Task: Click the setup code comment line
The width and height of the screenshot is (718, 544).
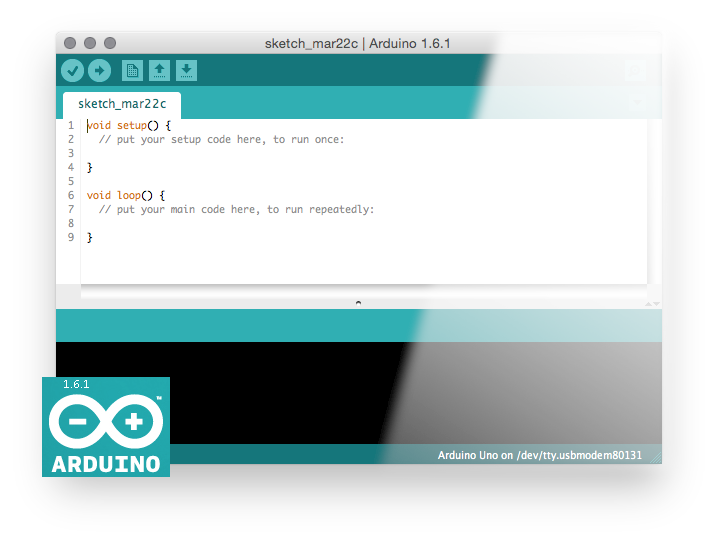Action: tap(221, 139)
